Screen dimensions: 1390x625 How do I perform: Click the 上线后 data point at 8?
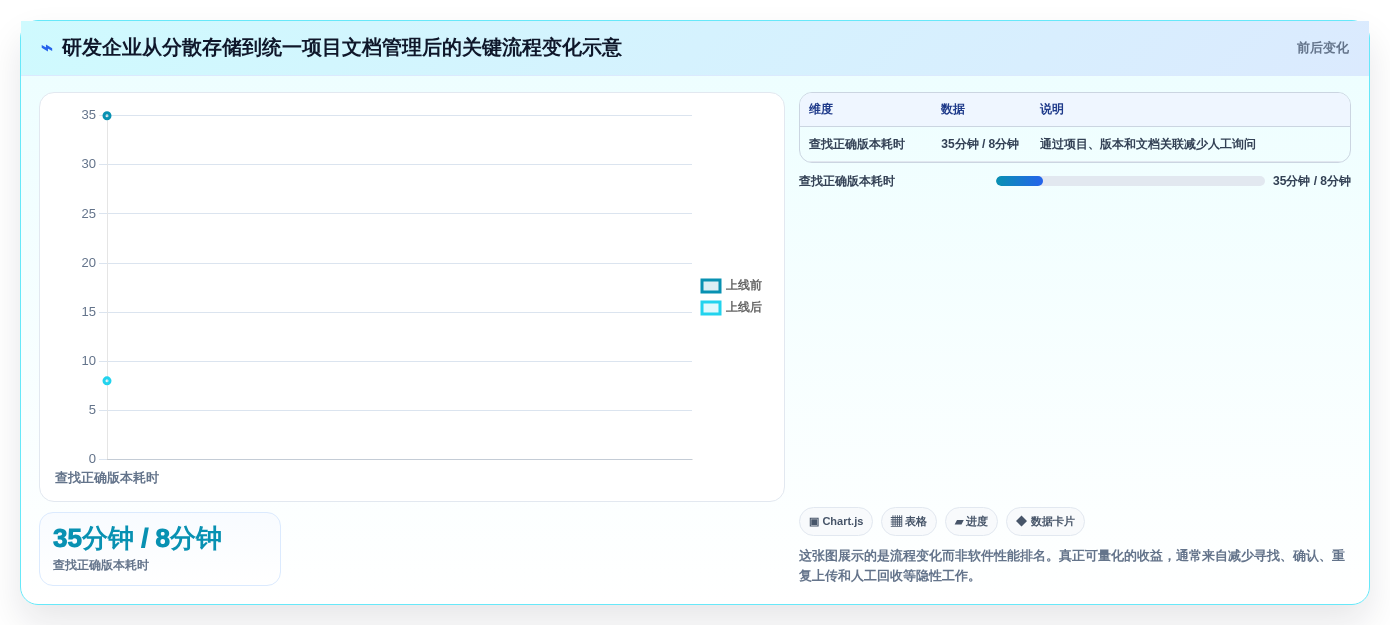(107, 381)
